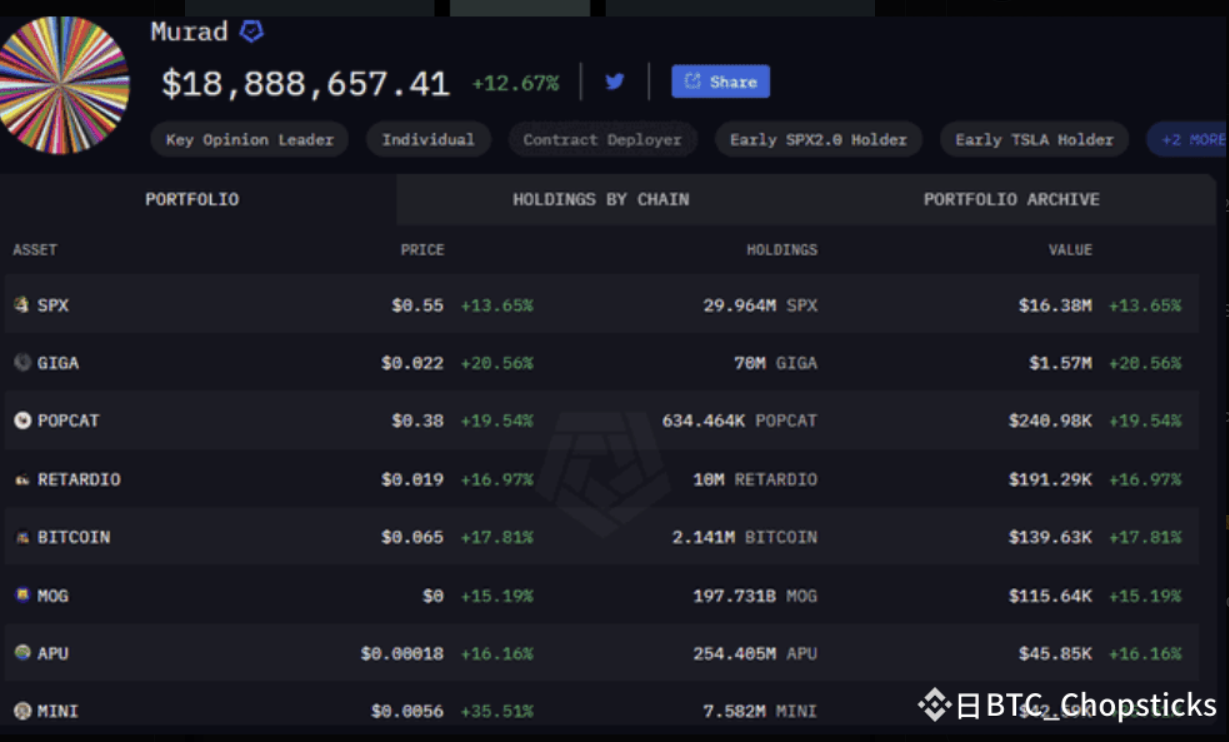Click the APU price $0.00018
This screenshot has width=1229, height=742.
(x=402, y=653)
